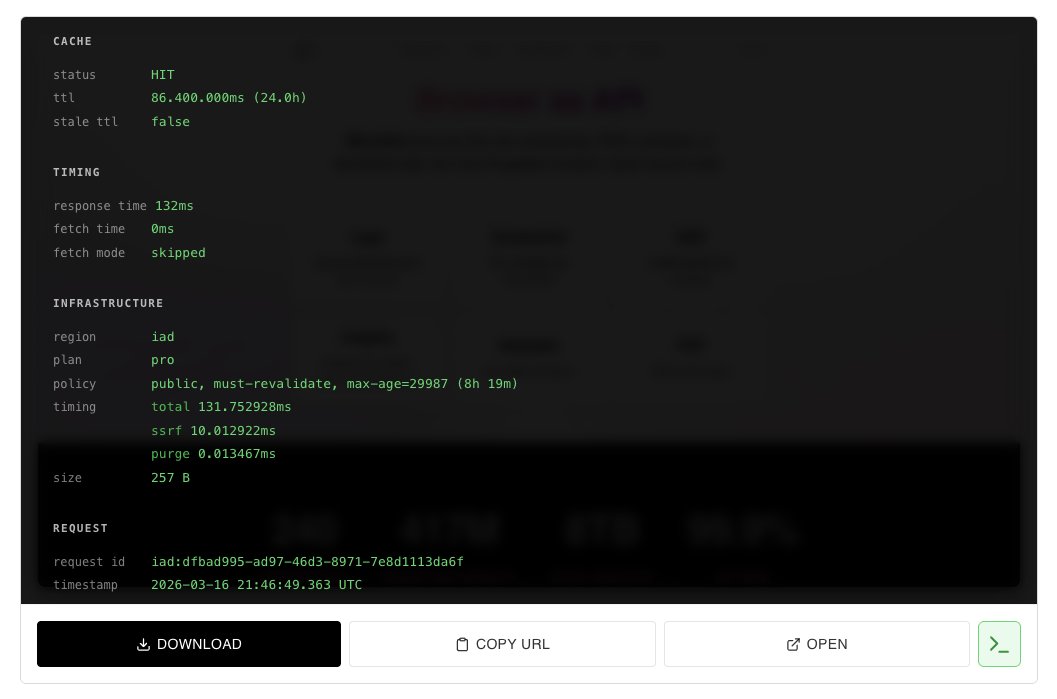1057x699 pixels.
Task: Select the total timing 131.752928ms
Action: click(x=221, y=406)
